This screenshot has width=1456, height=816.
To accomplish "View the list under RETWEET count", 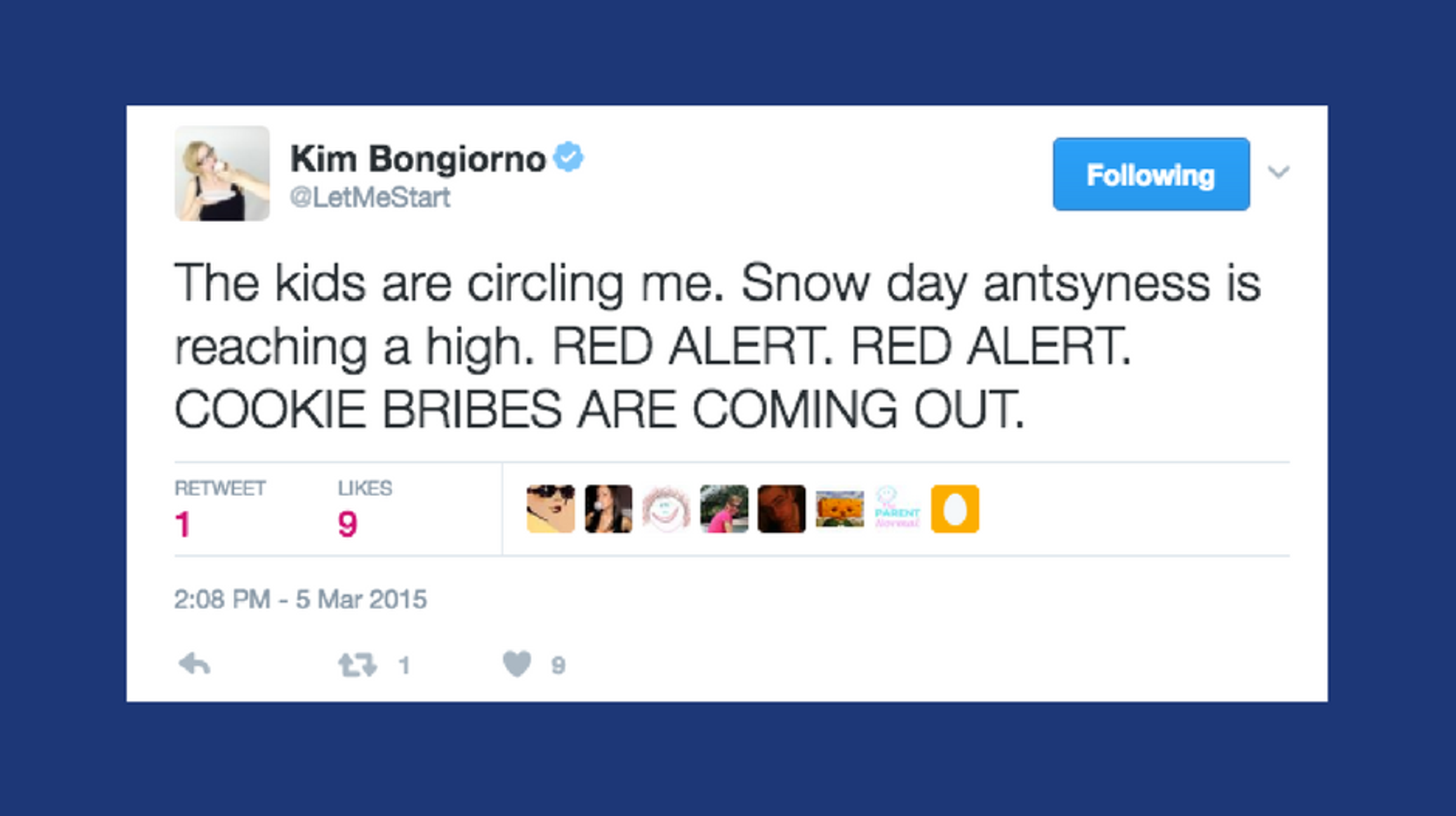I will [183, 524].
